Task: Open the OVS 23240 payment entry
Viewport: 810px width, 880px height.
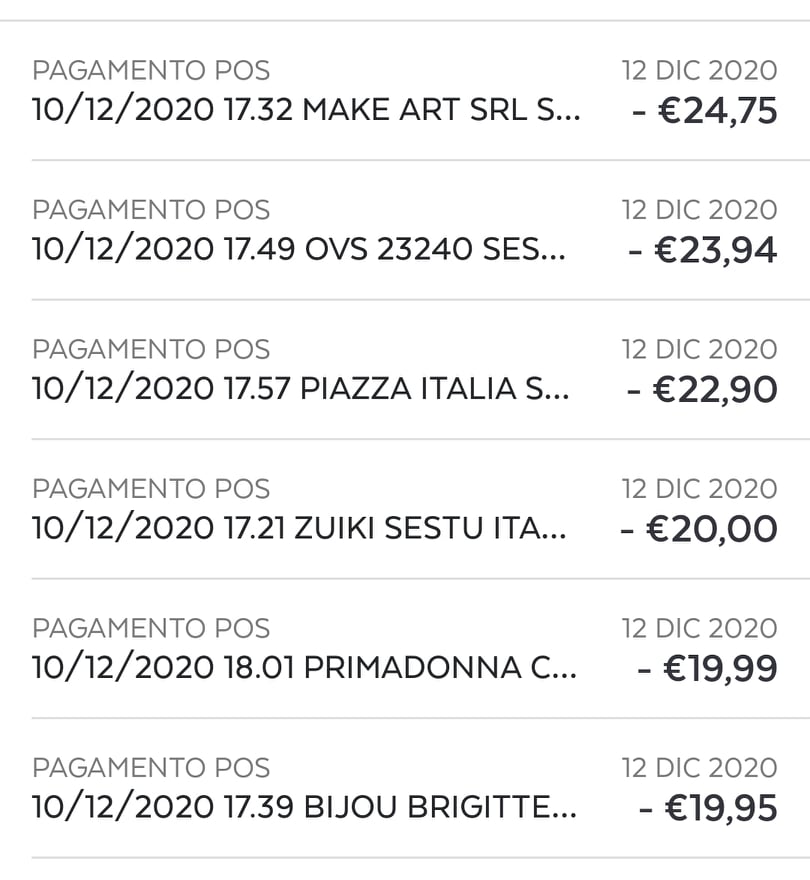Action: 405,230
